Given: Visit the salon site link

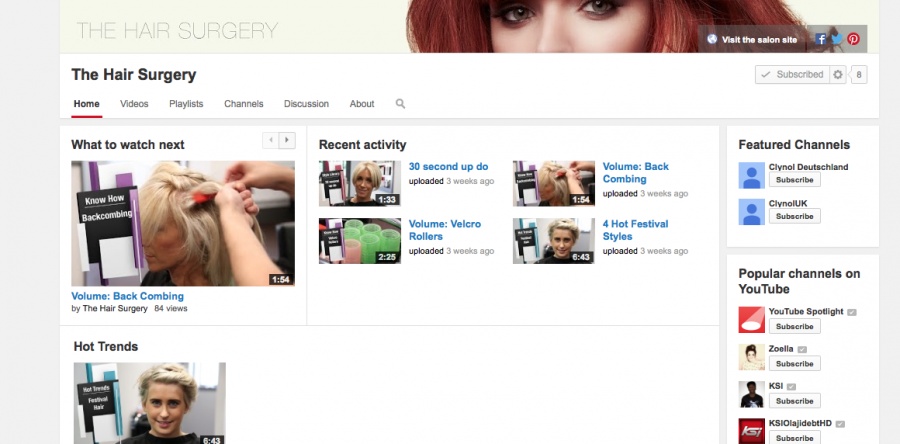Looking at the screenshot, I should point(759,40).
